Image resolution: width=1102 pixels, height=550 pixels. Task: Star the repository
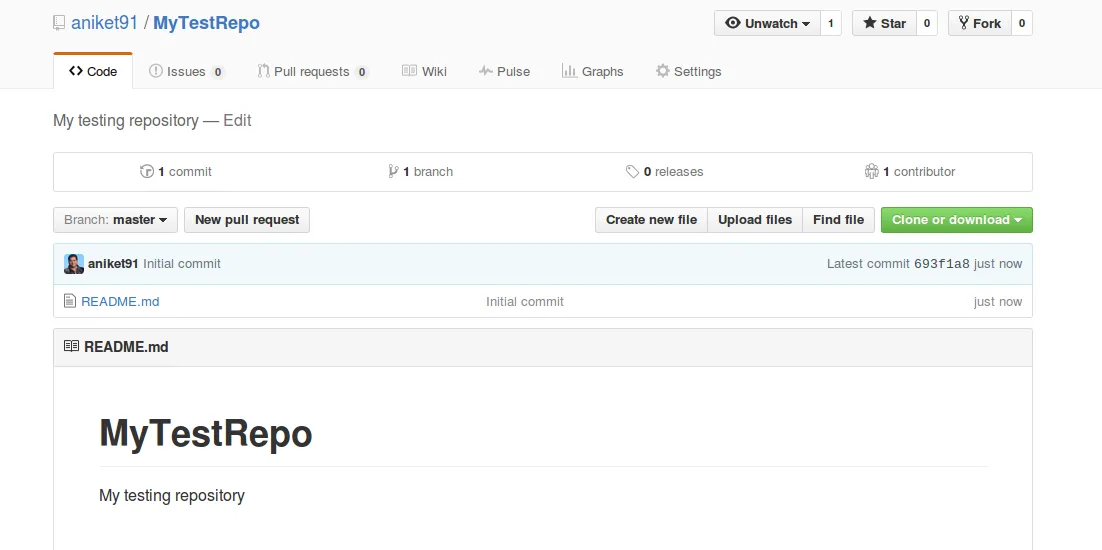(884, 23)
